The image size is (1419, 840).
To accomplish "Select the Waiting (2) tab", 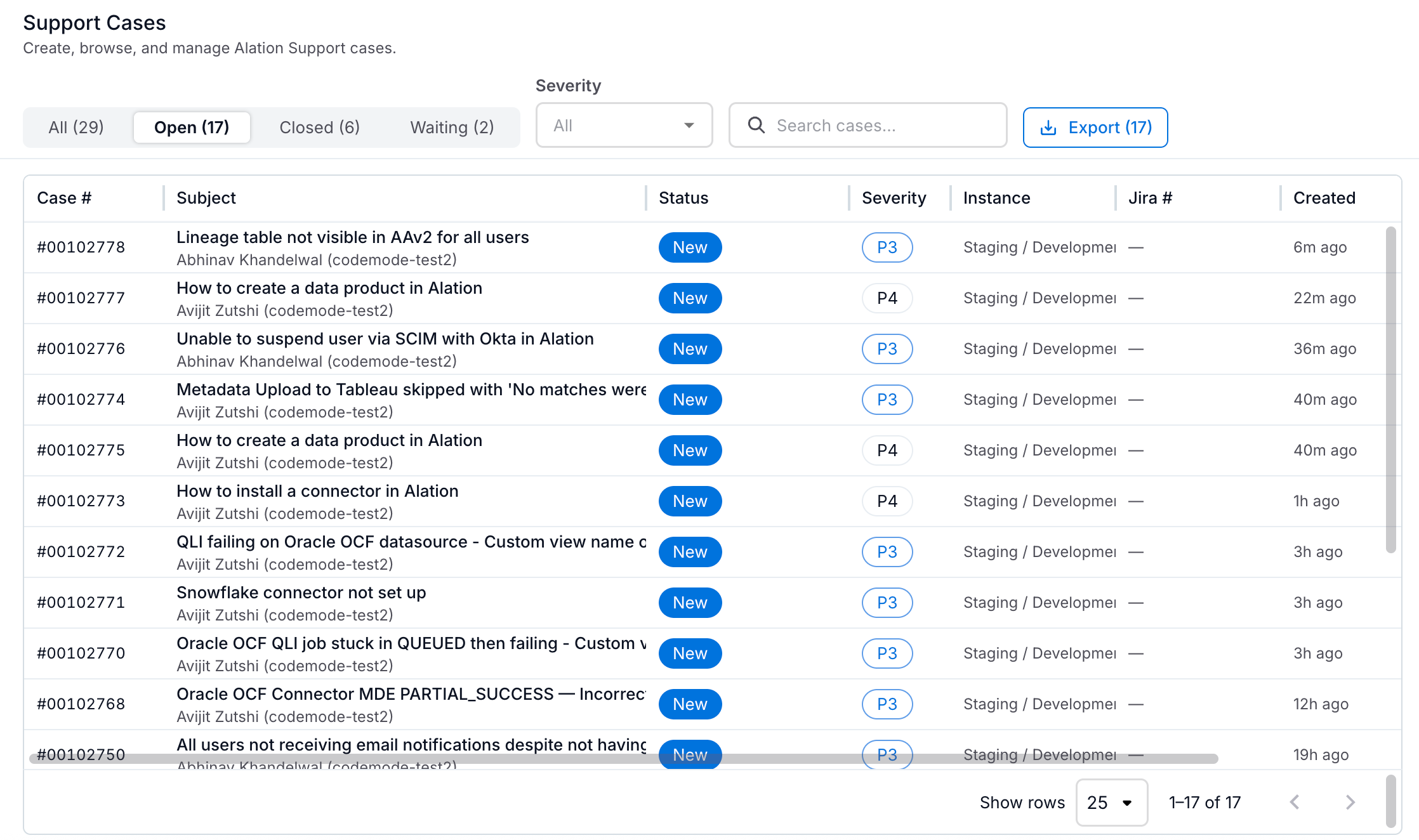I will click(x=452, y=128).
